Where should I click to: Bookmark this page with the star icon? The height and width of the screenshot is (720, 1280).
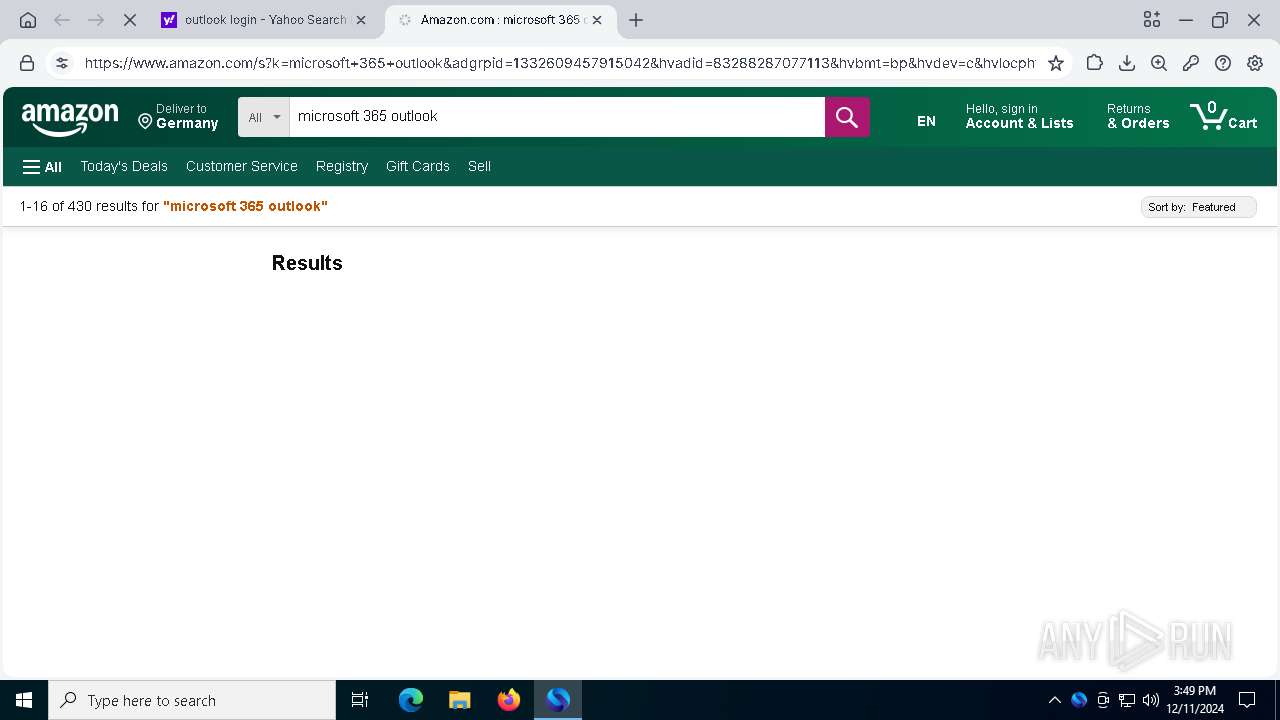[1056, 63]
